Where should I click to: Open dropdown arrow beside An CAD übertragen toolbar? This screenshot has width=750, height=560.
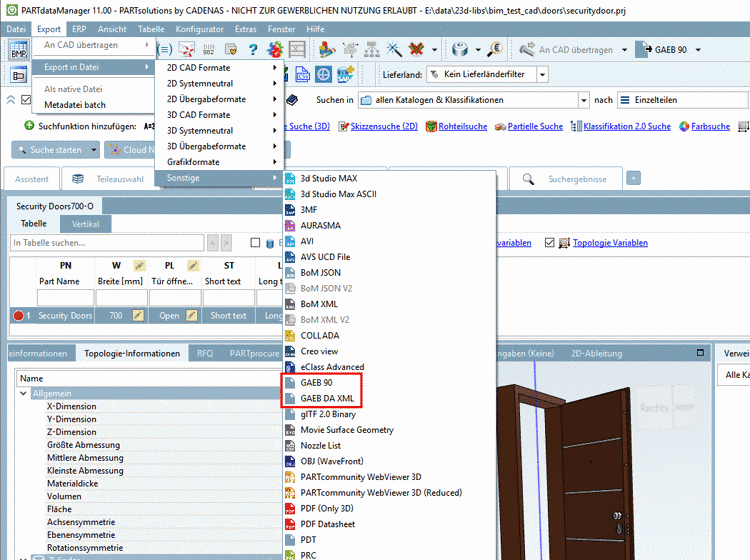624,50
